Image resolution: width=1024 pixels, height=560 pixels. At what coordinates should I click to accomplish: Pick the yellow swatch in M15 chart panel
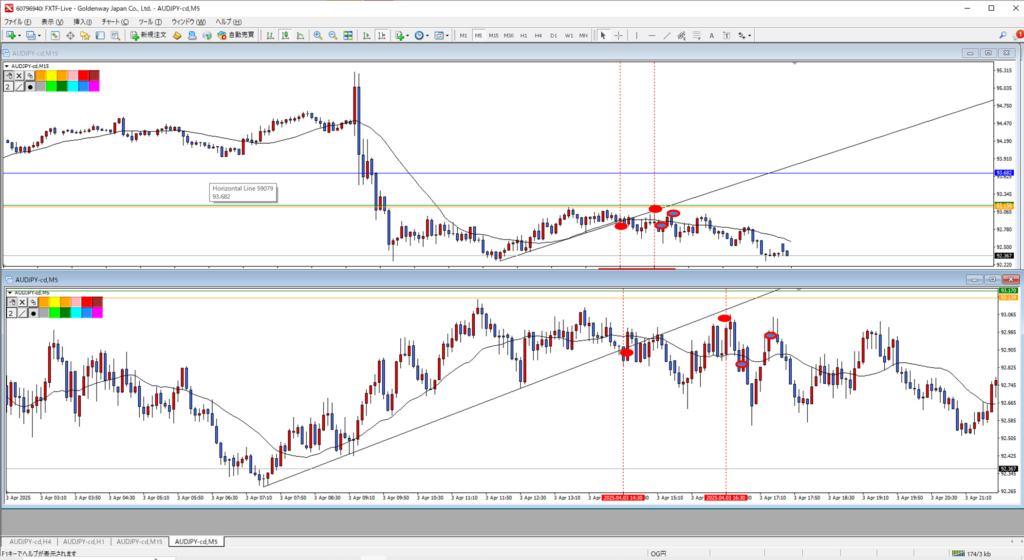[x=51, y=76]
